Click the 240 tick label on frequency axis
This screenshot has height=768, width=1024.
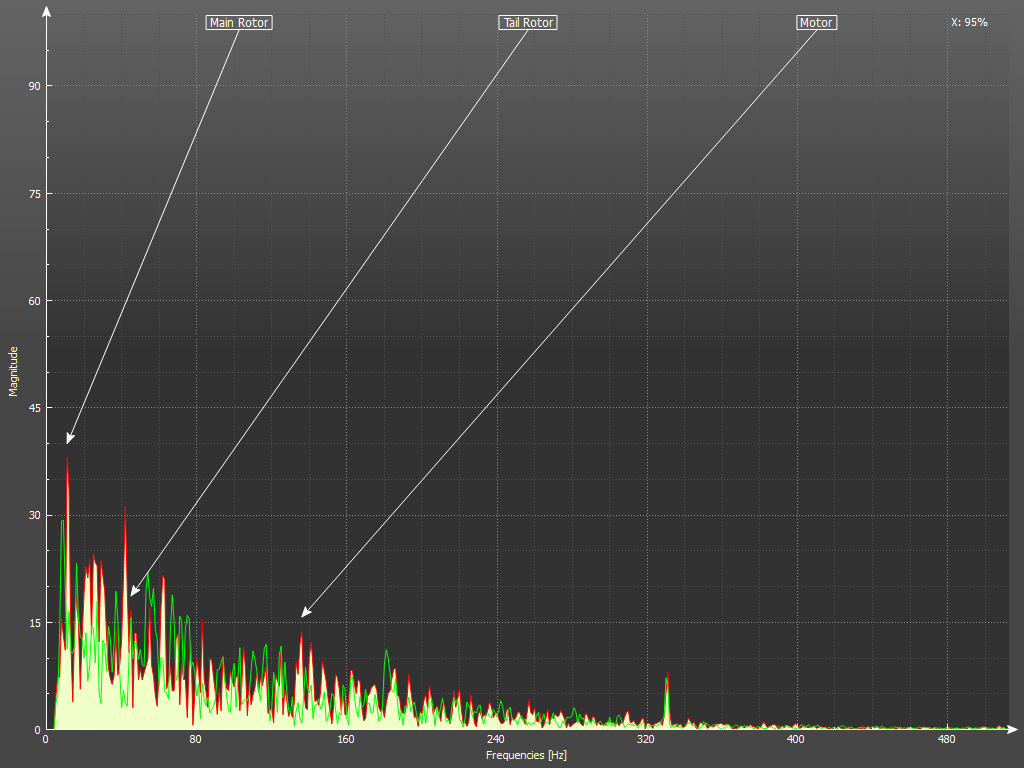(496, 740)
